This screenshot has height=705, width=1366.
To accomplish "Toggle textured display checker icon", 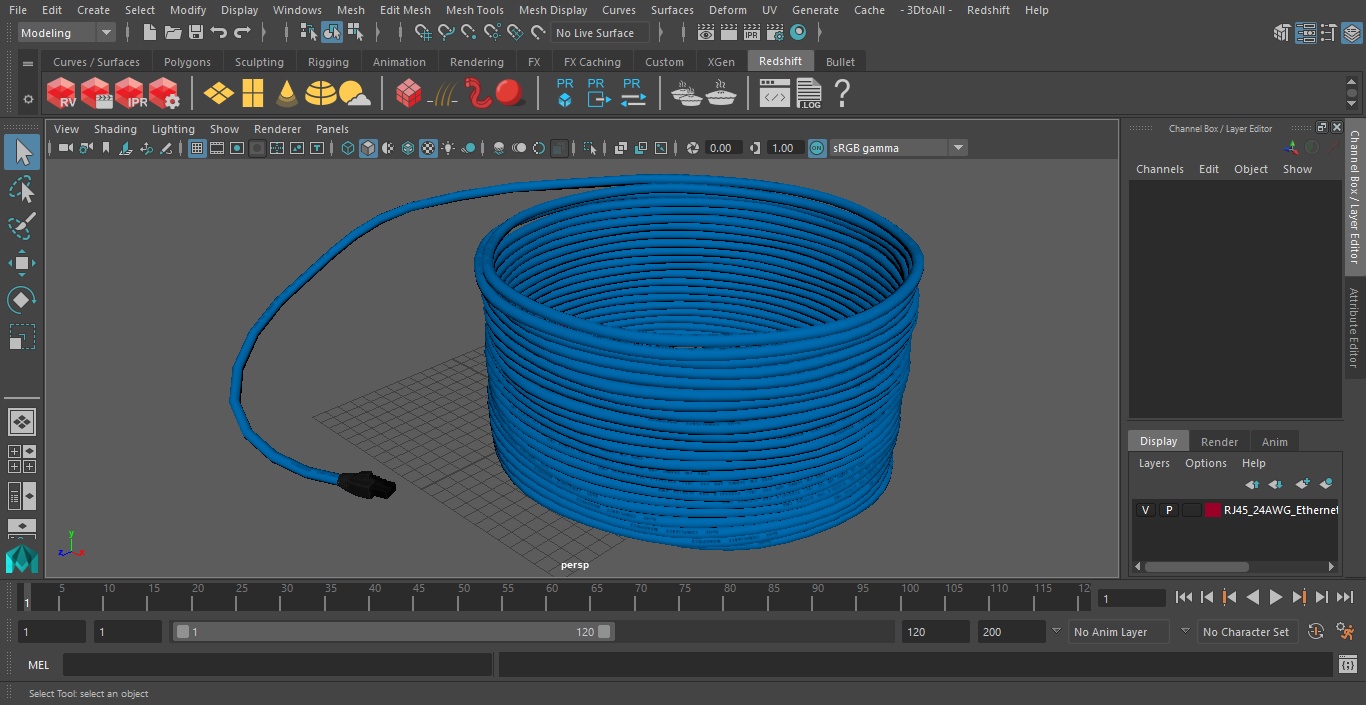I will 428,148.
